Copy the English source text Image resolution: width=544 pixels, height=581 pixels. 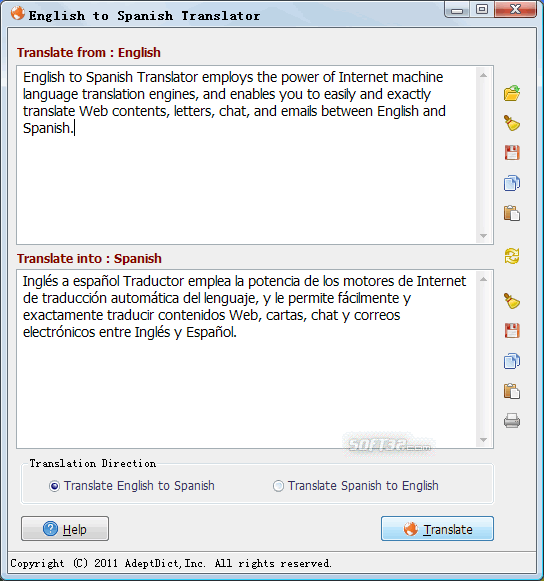(x=512, y=183)
